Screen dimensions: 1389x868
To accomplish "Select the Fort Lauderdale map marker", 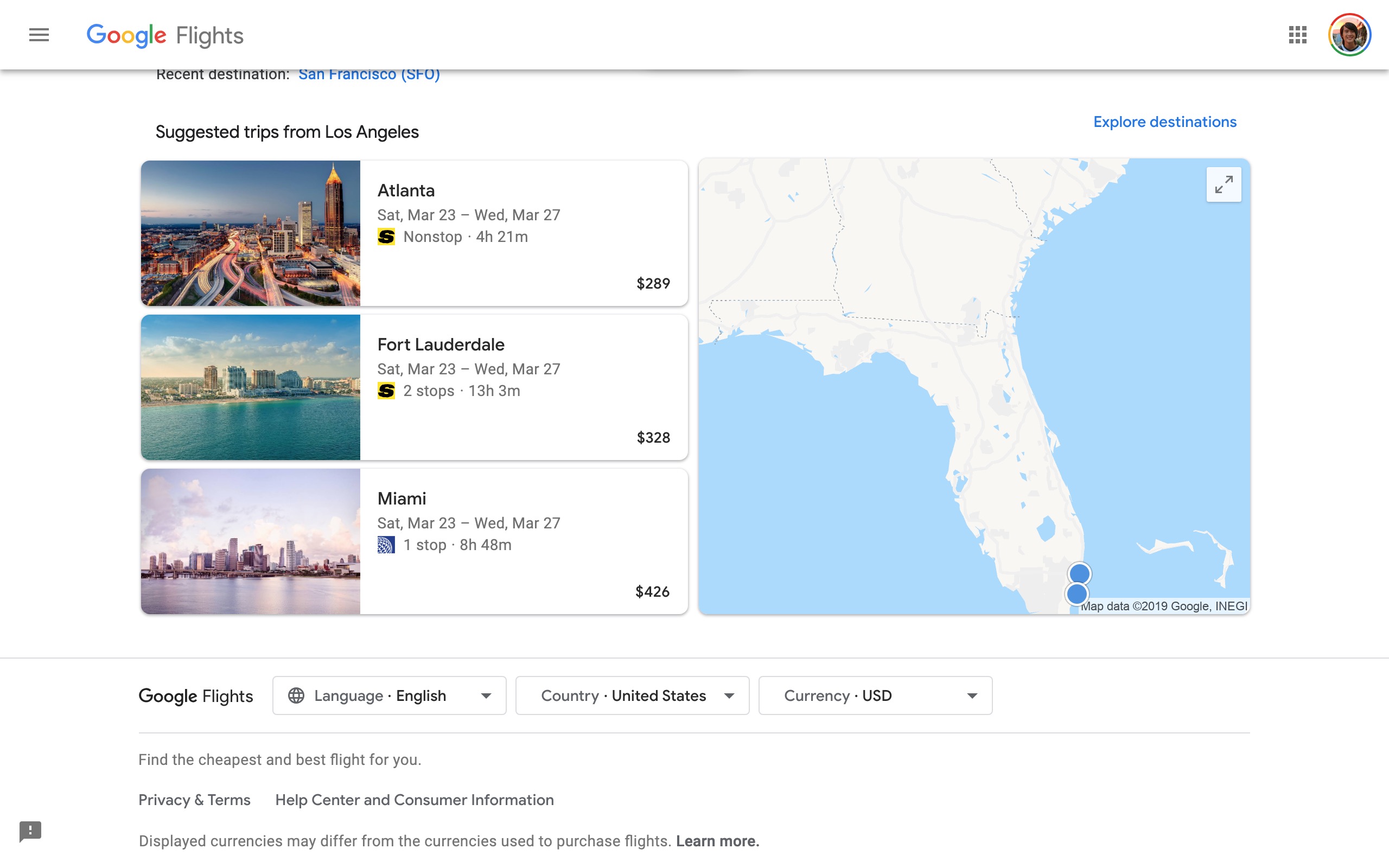I will [x=1080, y=572].
